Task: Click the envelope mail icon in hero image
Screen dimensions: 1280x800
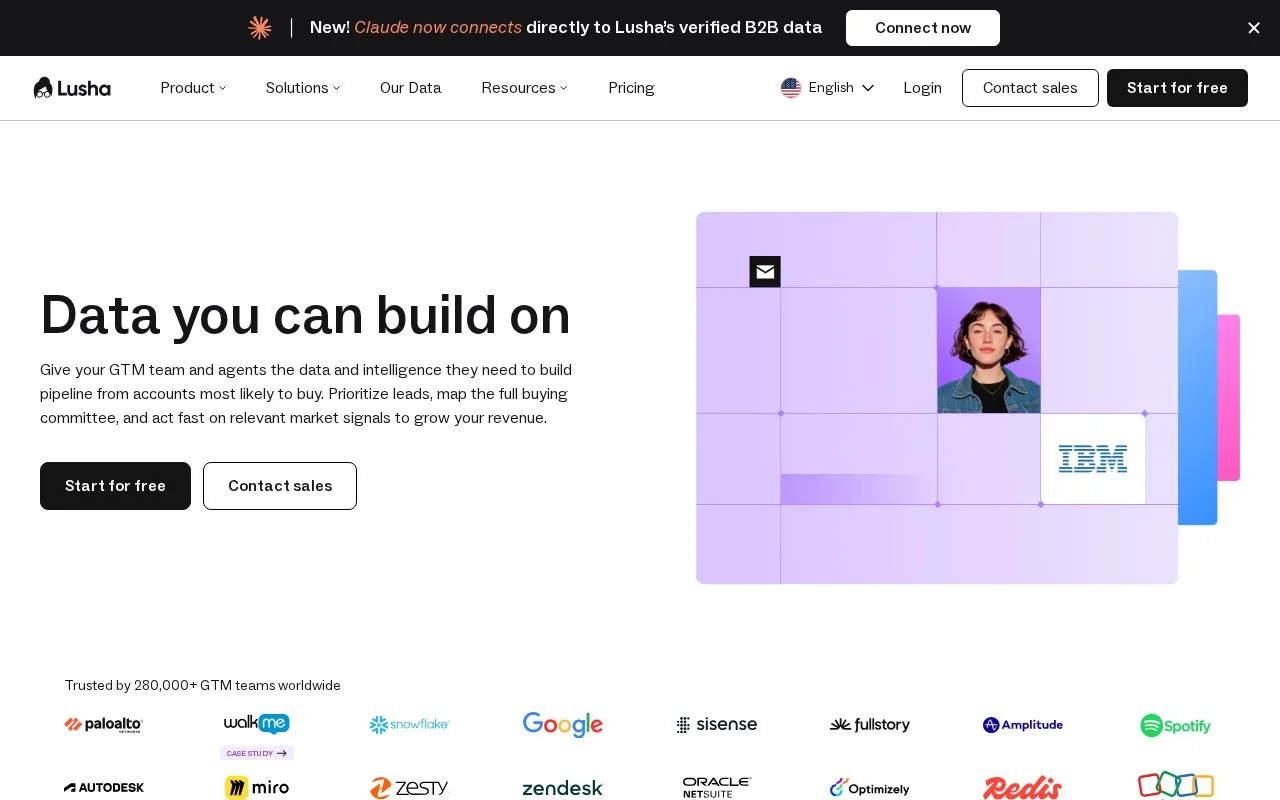Action: 765,271
